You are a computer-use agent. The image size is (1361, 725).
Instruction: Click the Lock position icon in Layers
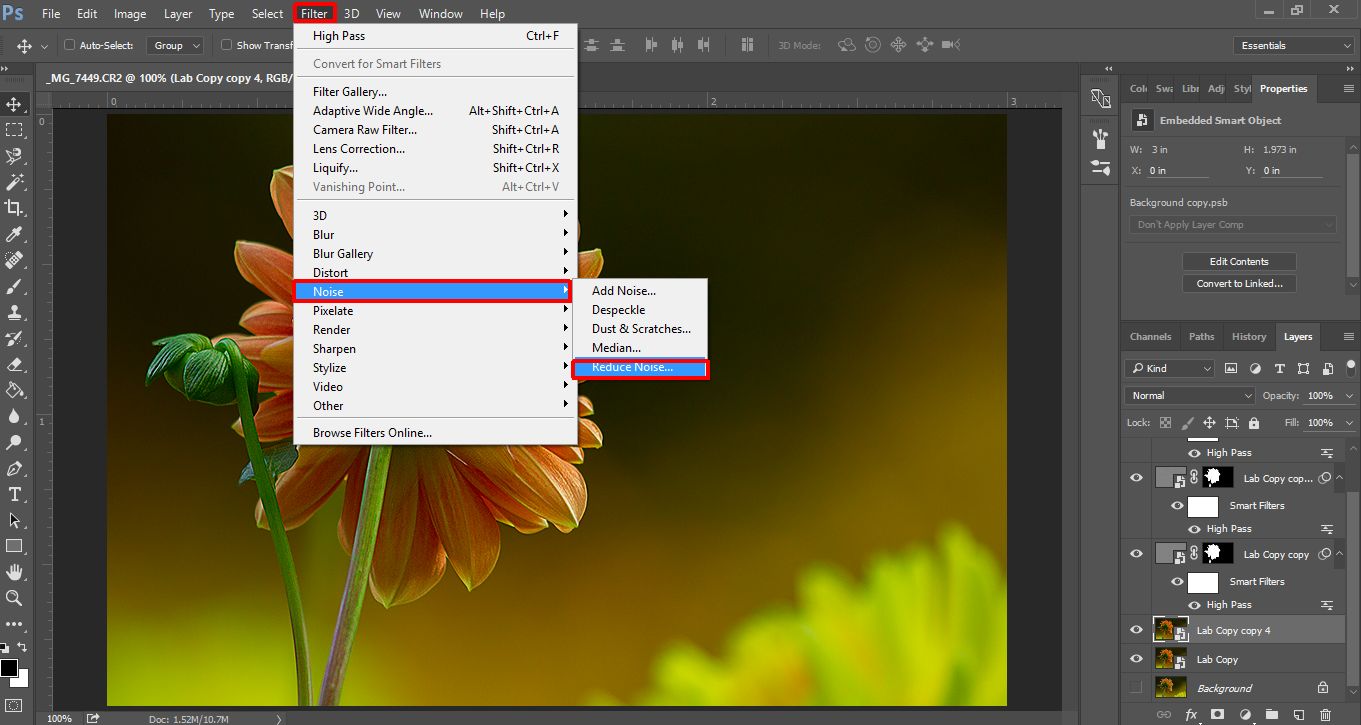(1210, 423)
